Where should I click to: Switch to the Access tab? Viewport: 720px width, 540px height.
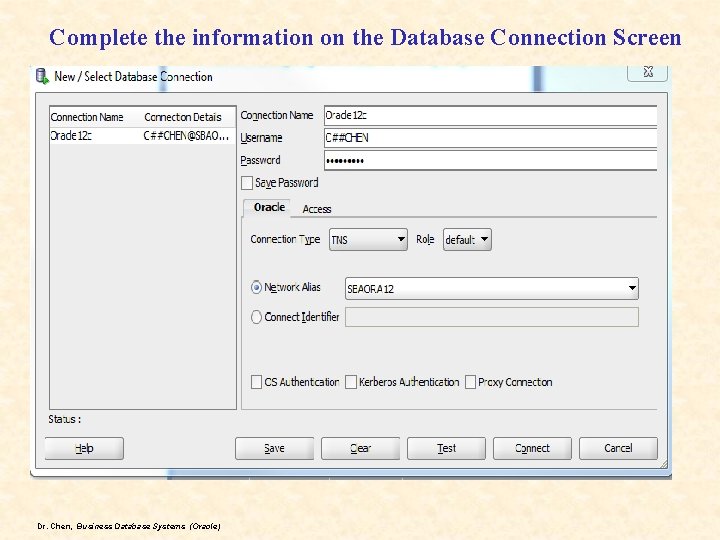pos(317,209)
